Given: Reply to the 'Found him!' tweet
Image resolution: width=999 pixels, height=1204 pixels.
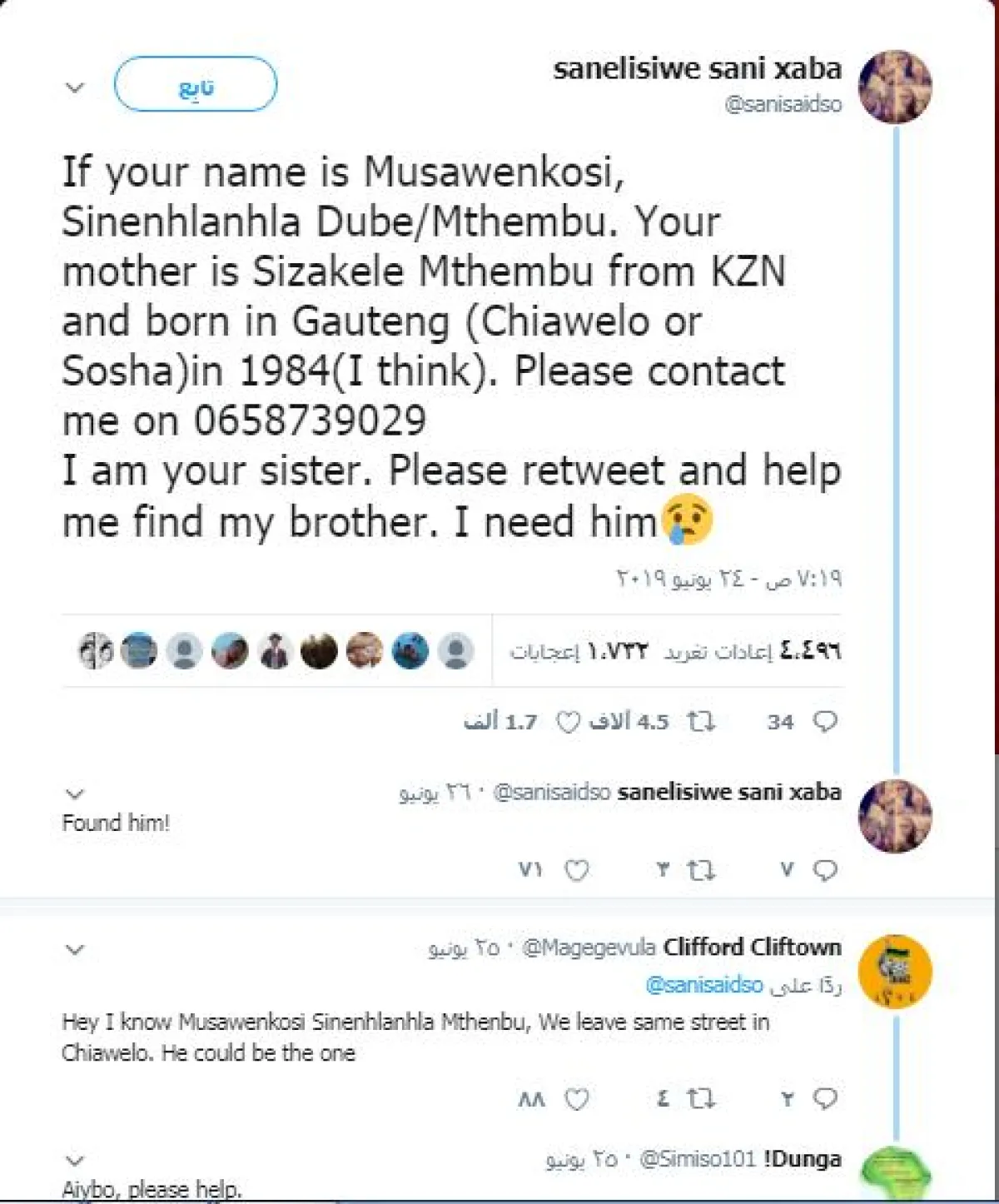Looking at the screenshot, I should click(824, 870).
